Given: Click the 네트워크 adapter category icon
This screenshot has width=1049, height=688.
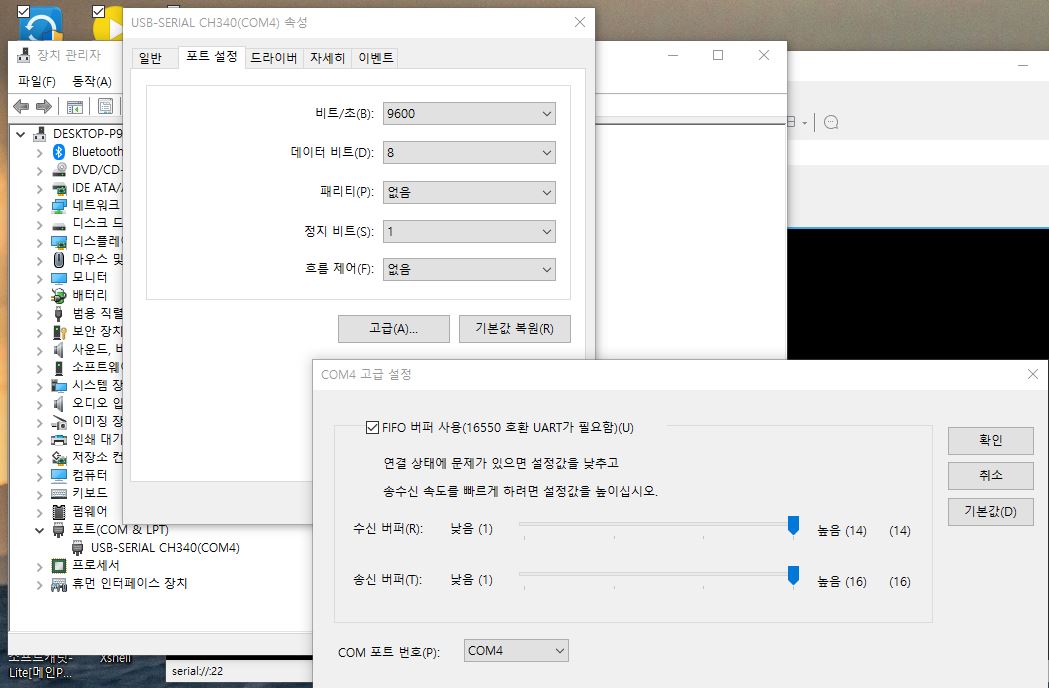Looking at the screenshot, I should point(59,205).
